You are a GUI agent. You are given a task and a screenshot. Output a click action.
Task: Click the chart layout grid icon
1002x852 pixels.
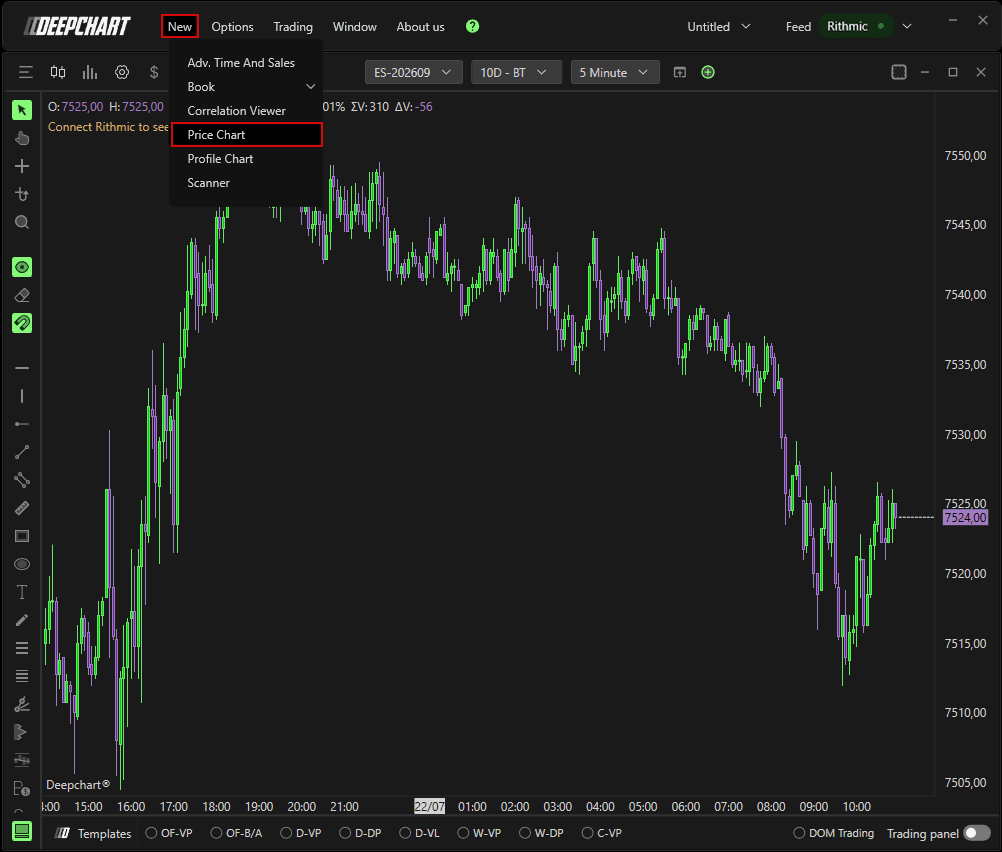click(x=899, y=72)
